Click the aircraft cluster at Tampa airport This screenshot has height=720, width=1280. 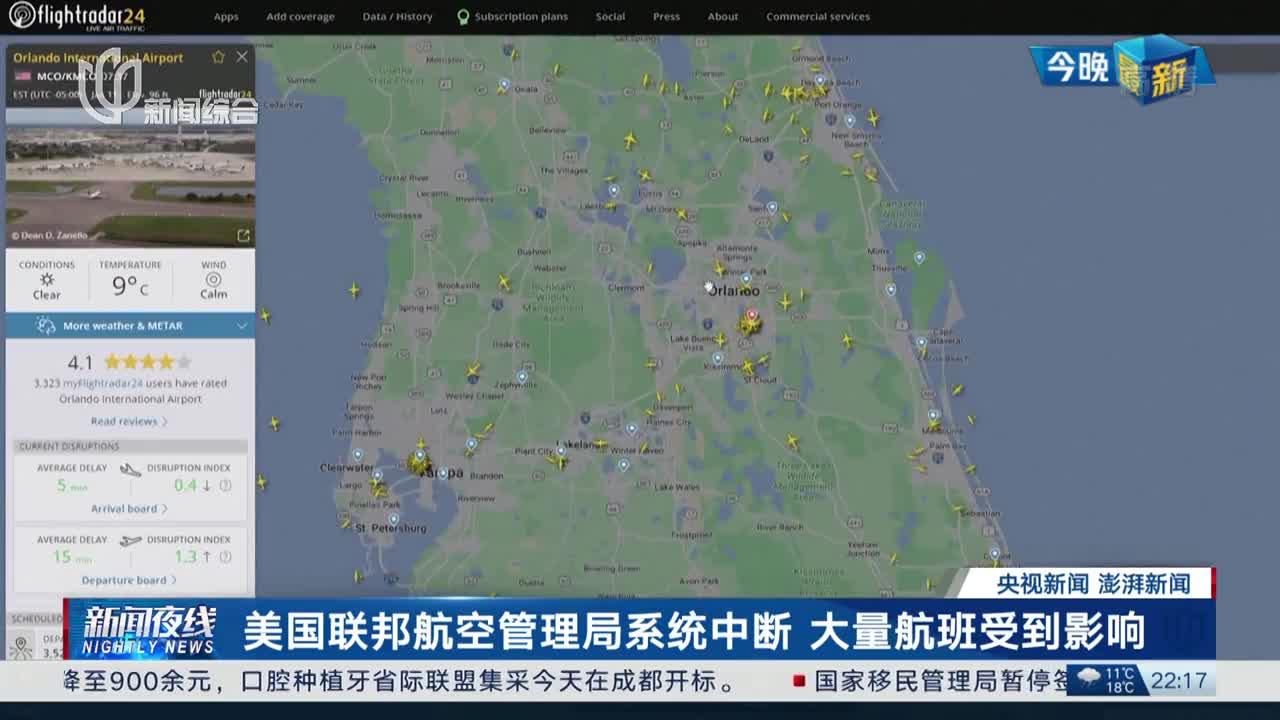pos(419,462)
